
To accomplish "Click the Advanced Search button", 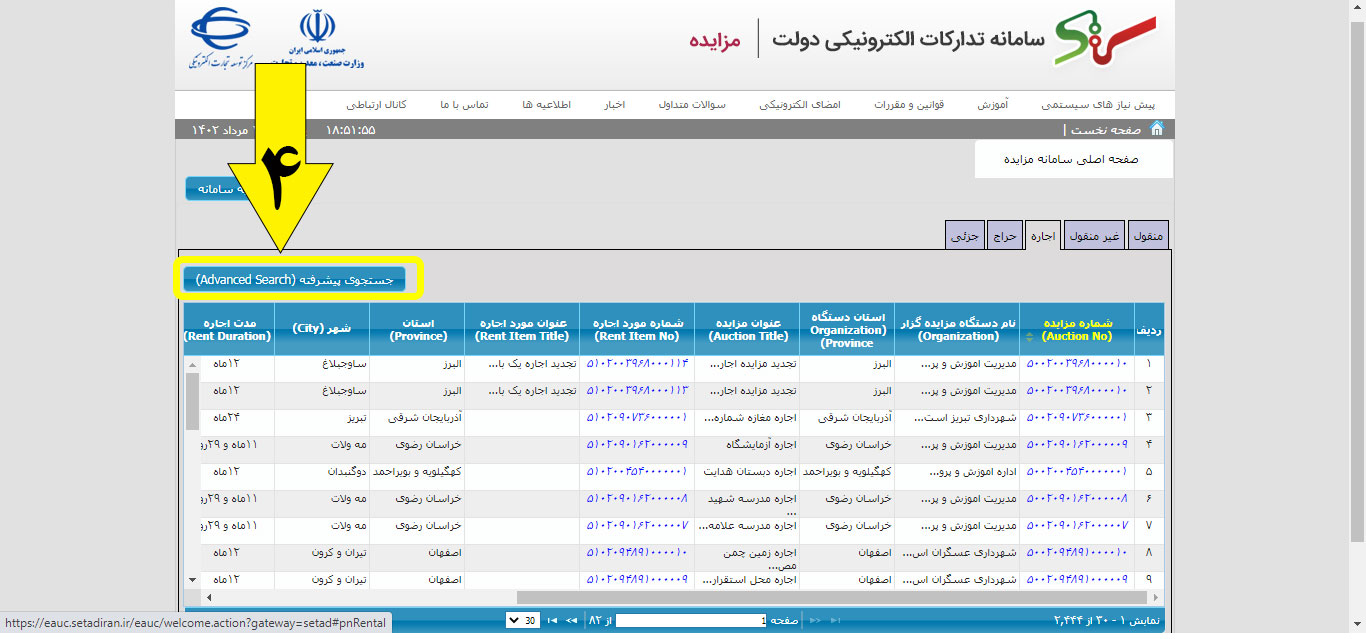I will 294,281.
